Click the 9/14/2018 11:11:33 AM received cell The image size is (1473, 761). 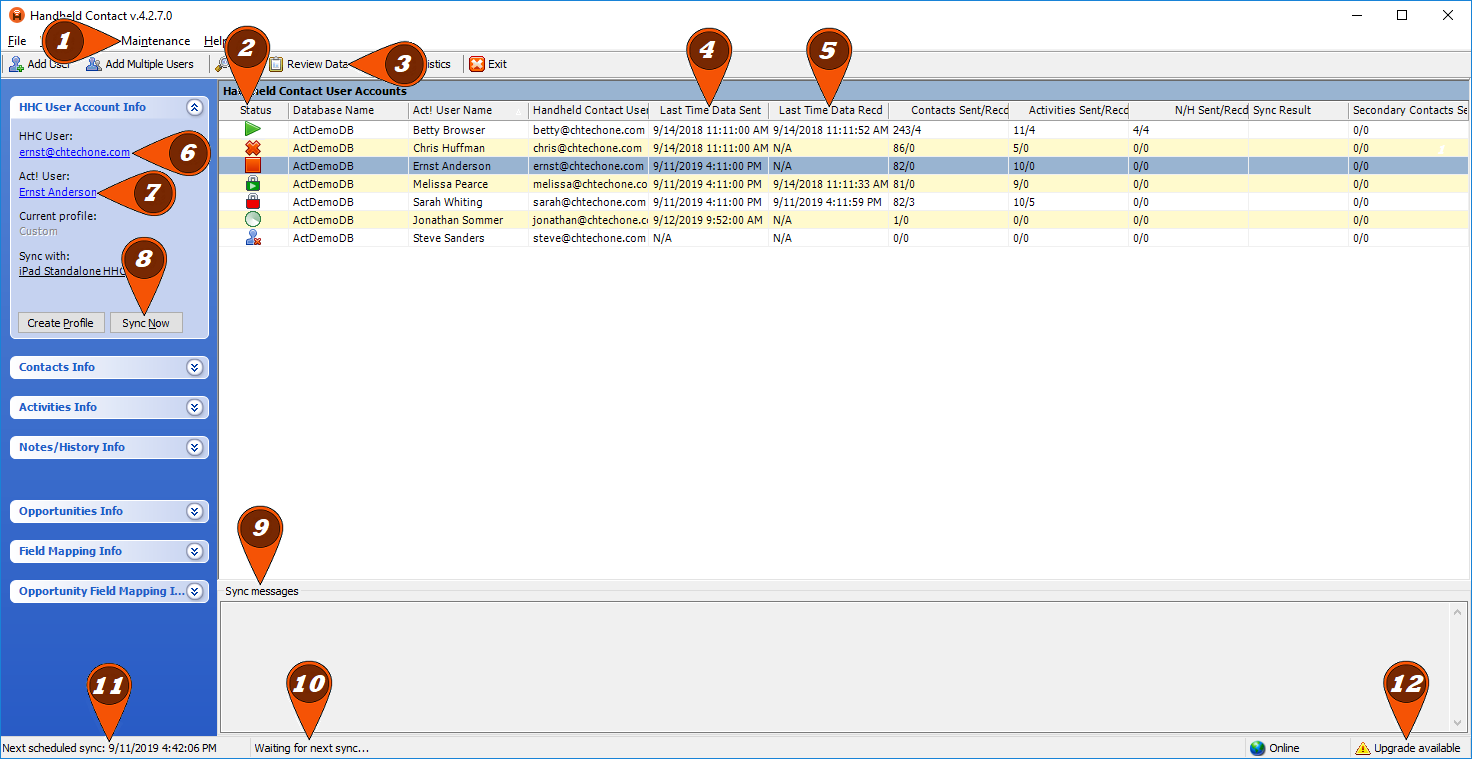coord(828,184)
